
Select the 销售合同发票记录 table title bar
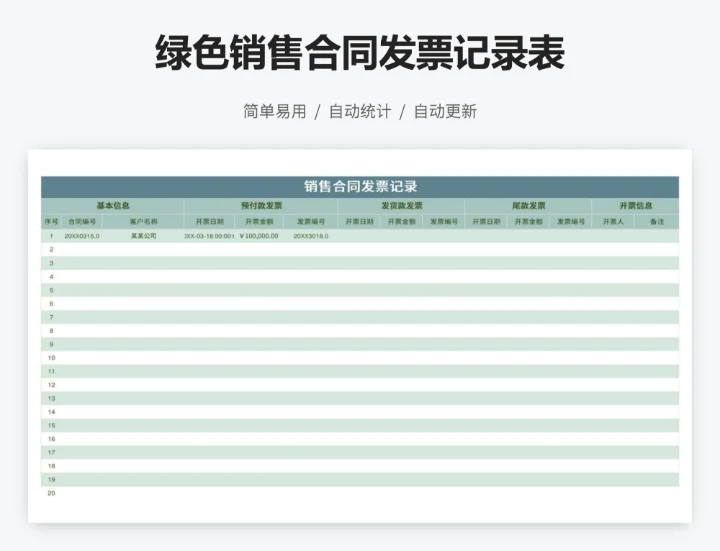(x=360, y=187)
